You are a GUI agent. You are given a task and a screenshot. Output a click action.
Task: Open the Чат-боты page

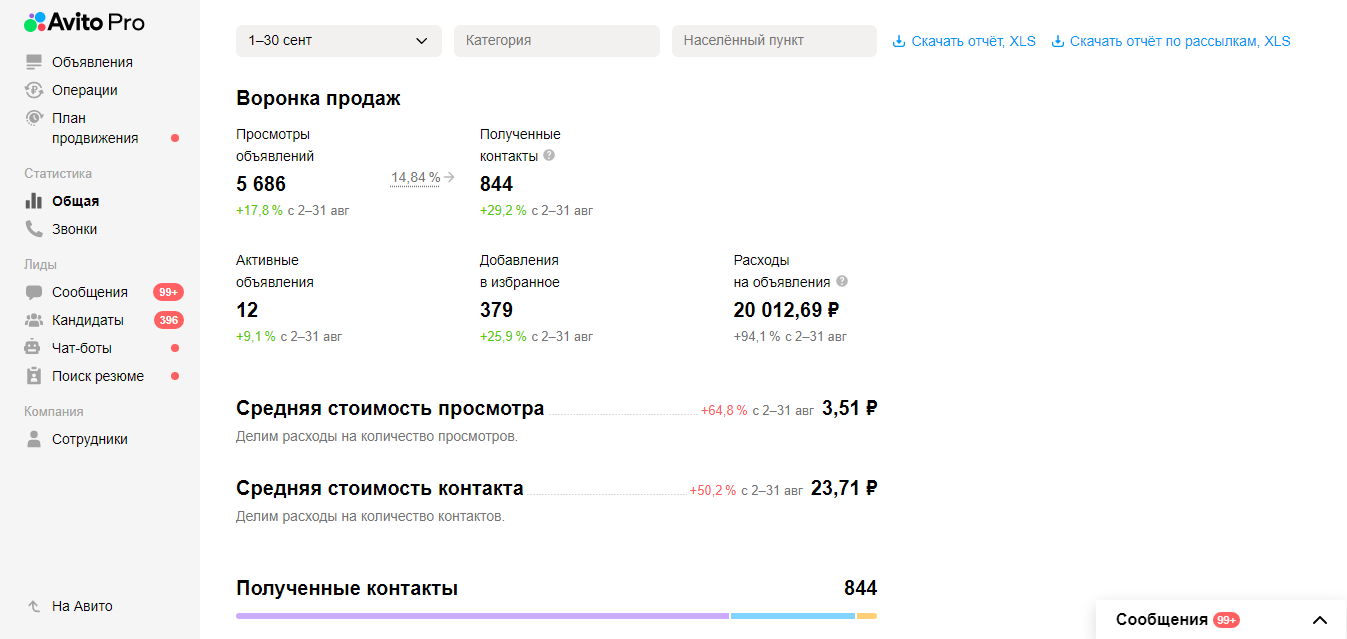point(82,348)
